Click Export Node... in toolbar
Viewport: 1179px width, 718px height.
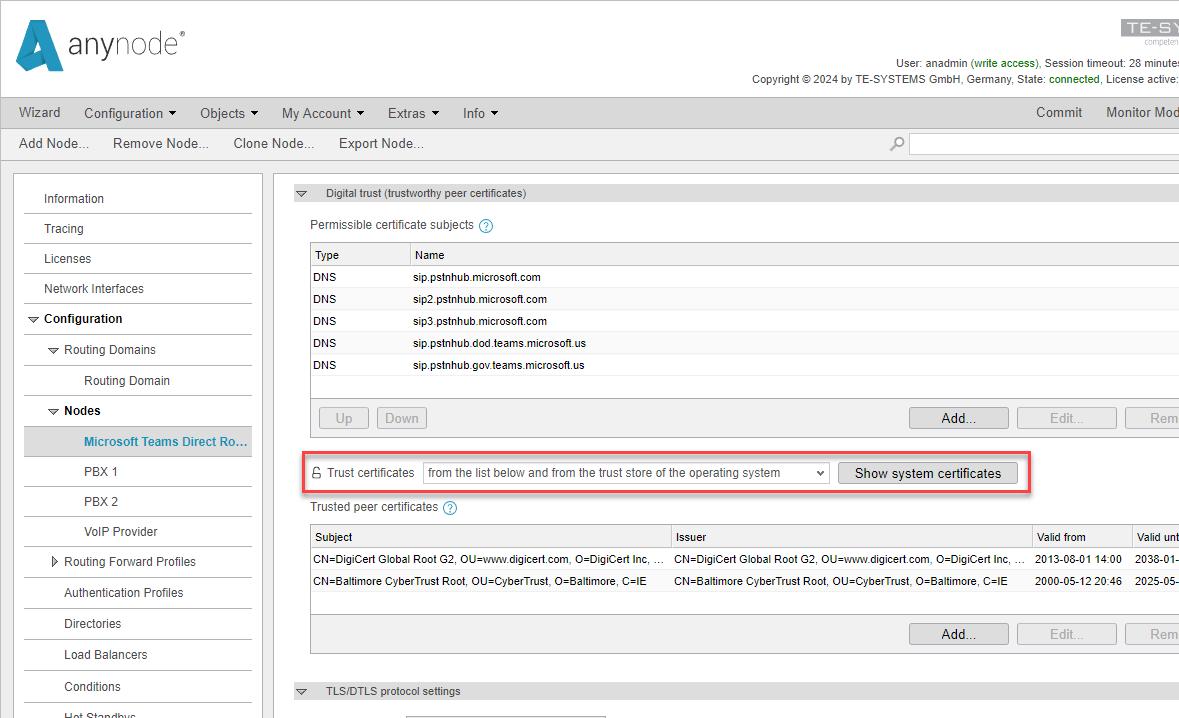381,144
